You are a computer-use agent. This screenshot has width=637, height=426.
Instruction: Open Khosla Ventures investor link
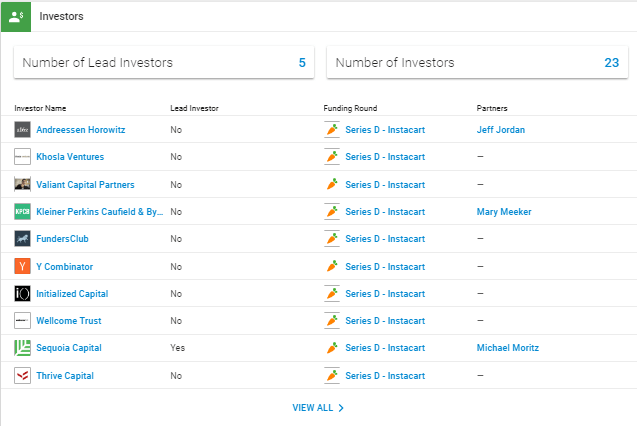(70, 156)
